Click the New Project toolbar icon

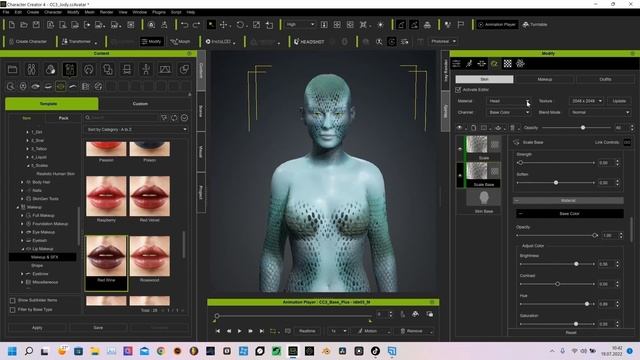click(11, 25)
